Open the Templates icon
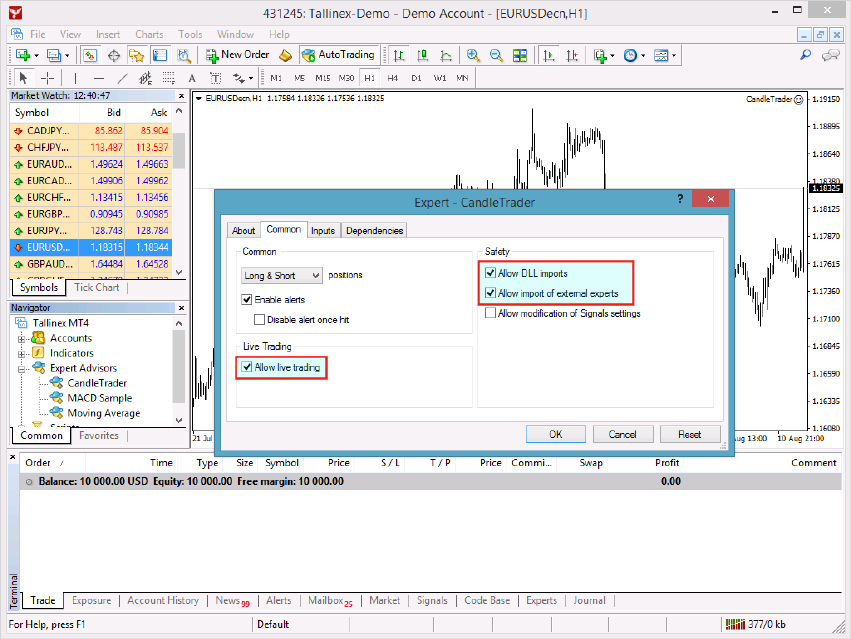 pyautogui.click(x=661, y=55)
